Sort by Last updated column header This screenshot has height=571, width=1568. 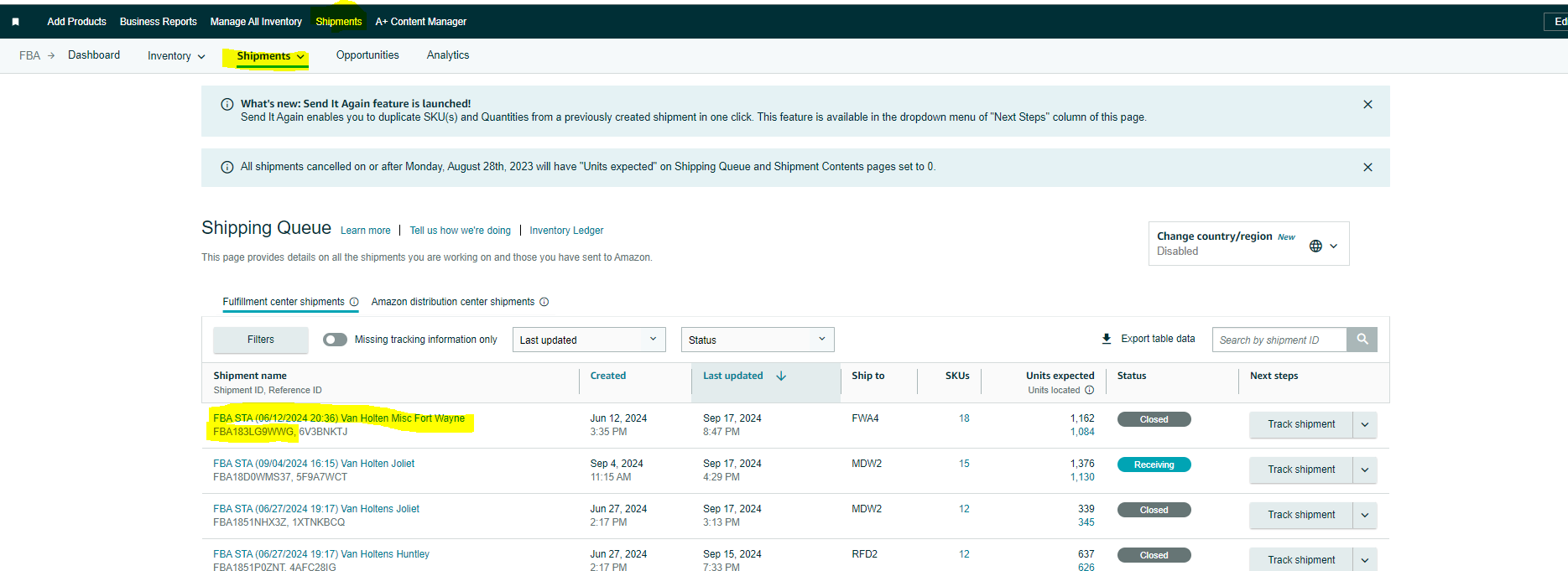coord(733,376)
